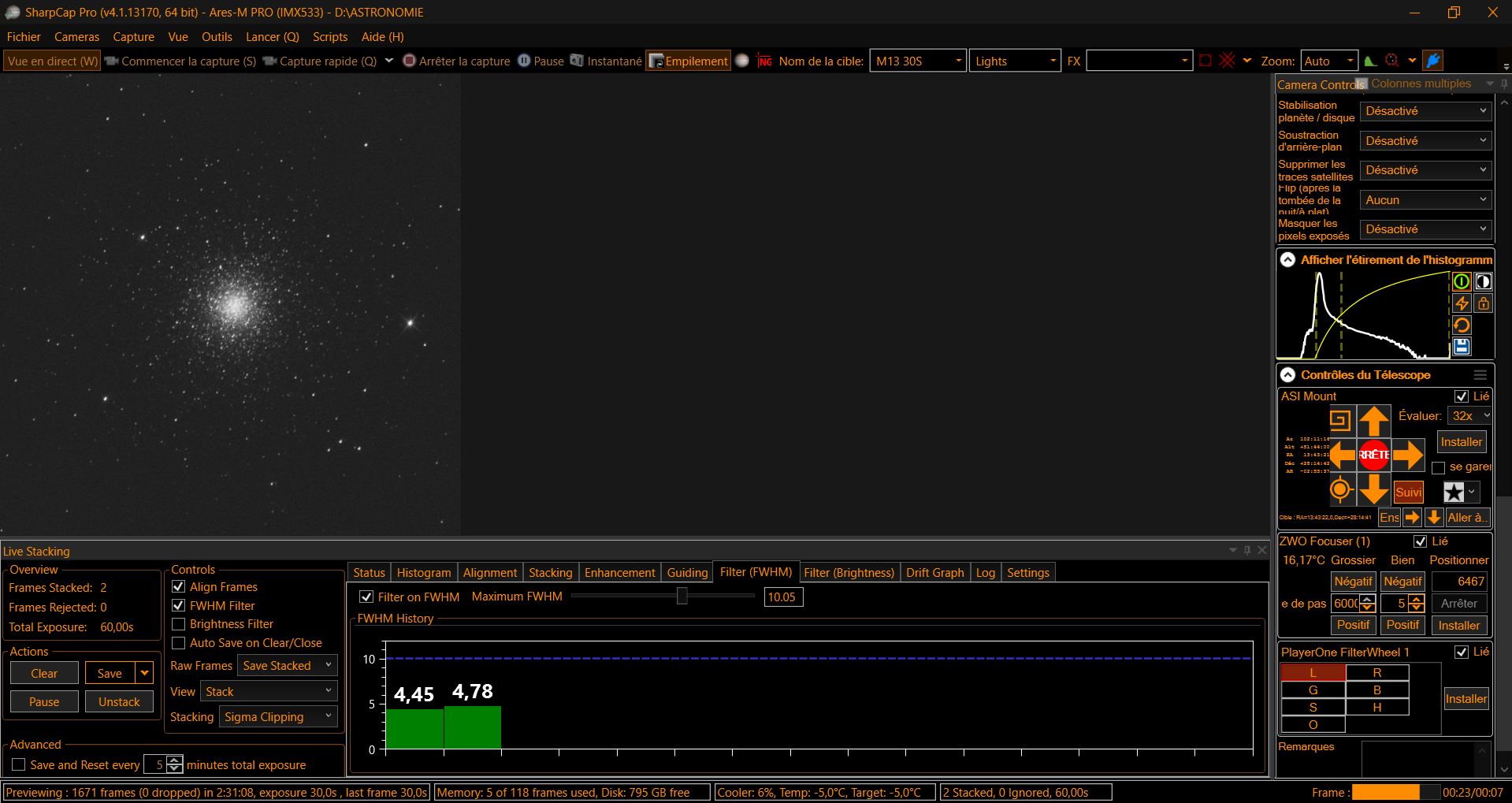
Task: Pin the Camera Controls panel
Action: pos(1504,84)
